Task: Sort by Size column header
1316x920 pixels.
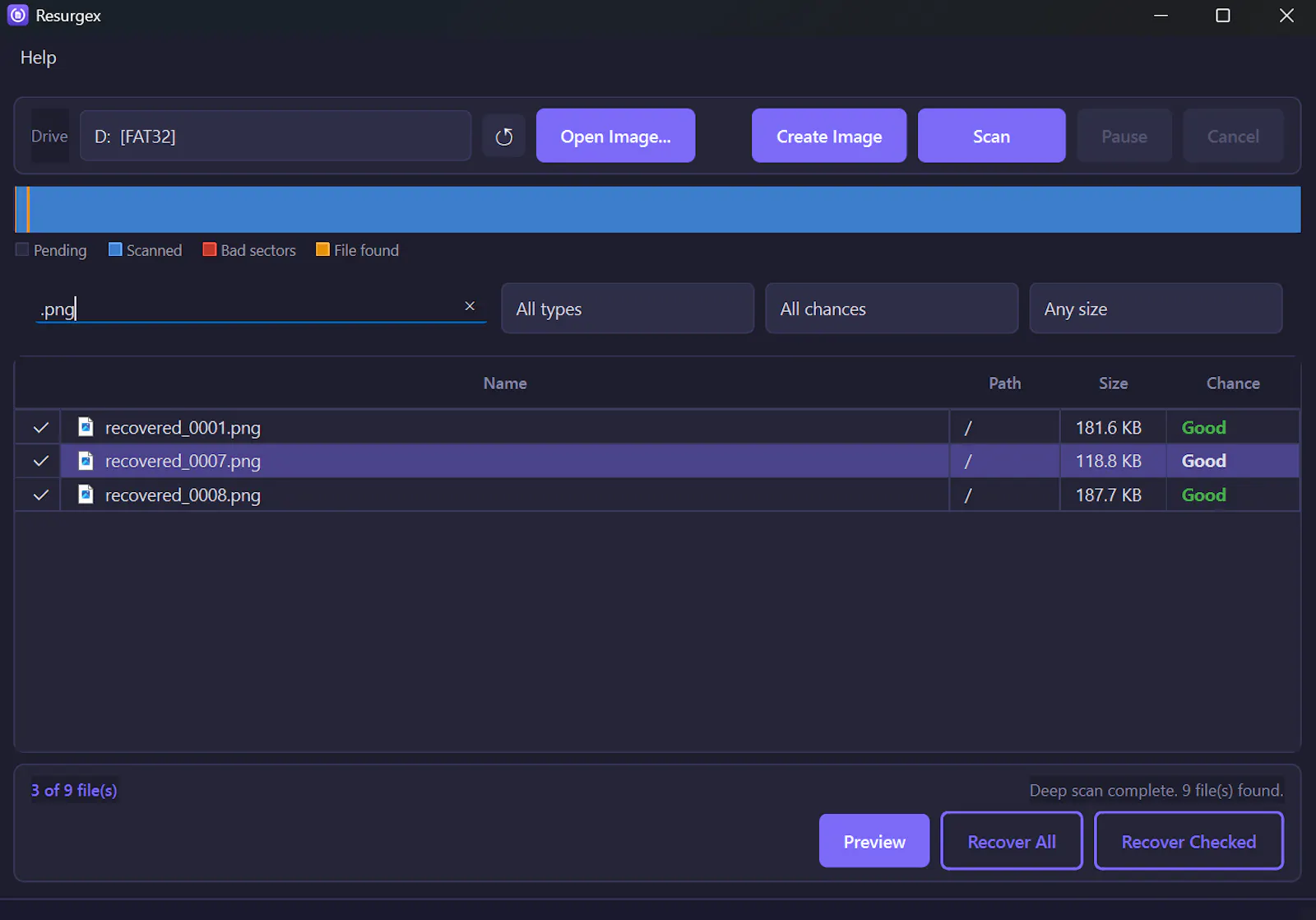Action: point(1113,383)
